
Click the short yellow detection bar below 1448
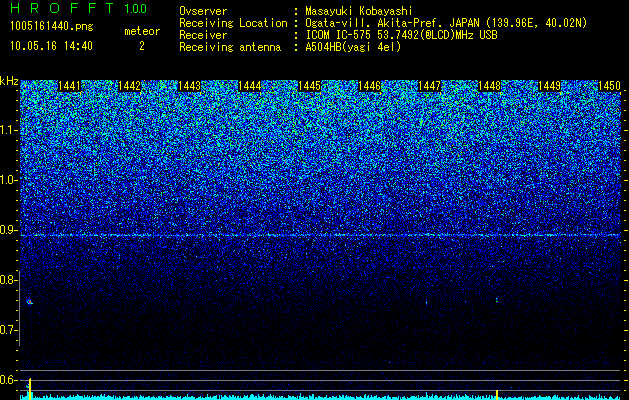(497, 394)
